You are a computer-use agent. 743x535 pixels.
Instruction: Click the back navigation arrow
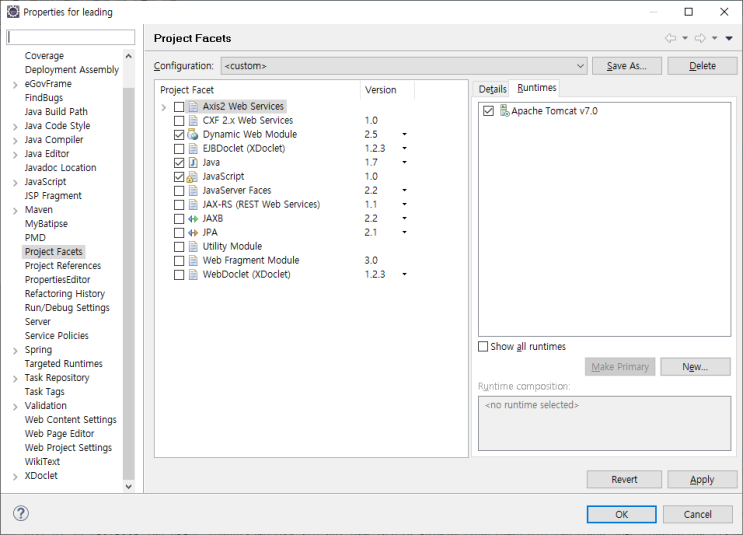(x=670, y=38)
